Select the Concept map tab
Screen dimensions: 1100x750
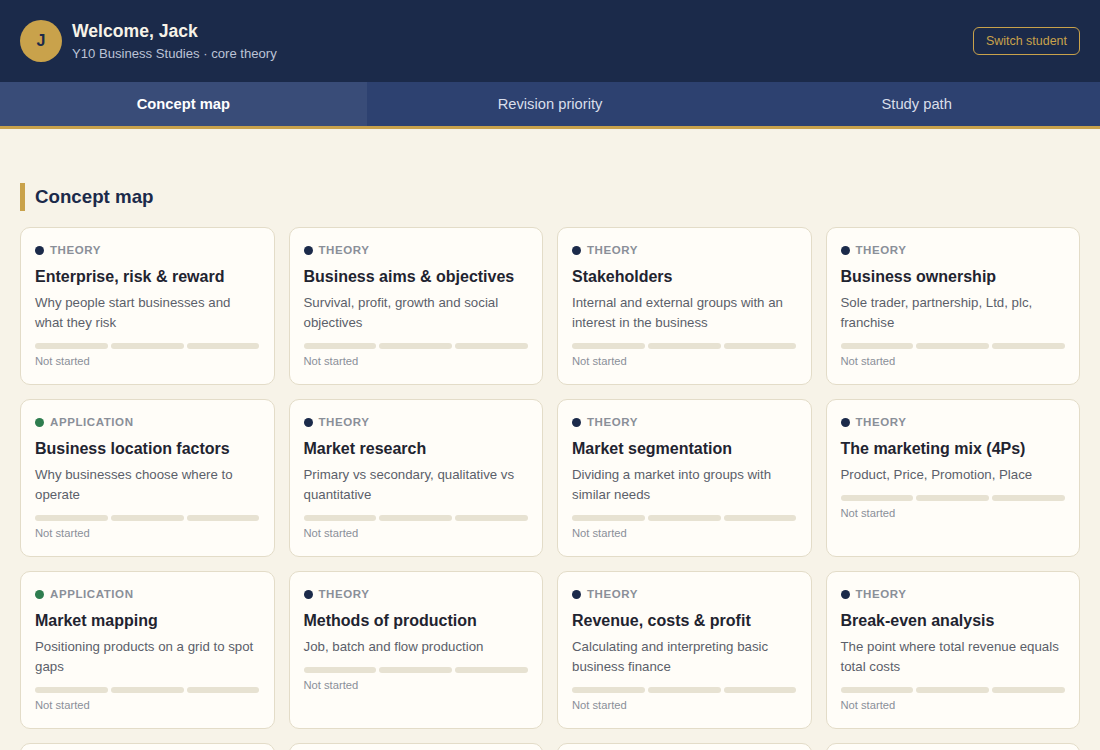point(183,104)
